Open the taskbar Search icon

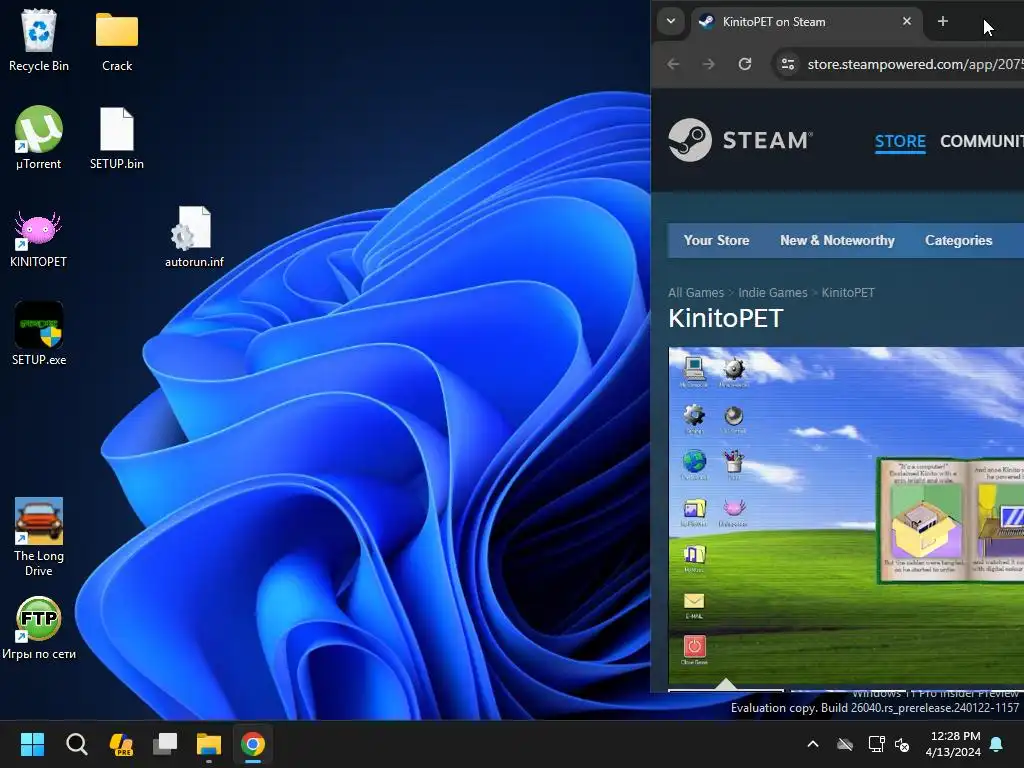pos(76,744)
